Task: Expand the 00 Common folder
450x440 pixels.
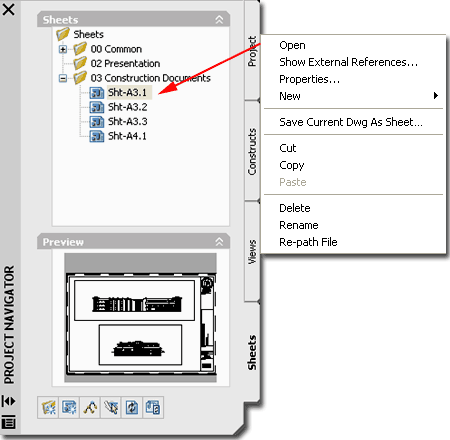Action: 63,49
